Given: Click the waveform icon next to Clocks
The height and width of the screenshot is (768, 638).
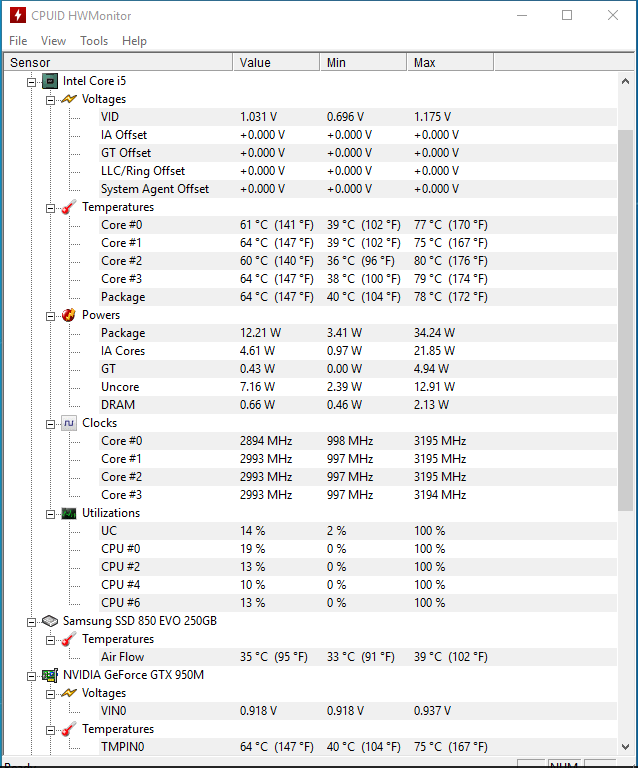Looking at the screenshot, I should (x=69, y=423).
